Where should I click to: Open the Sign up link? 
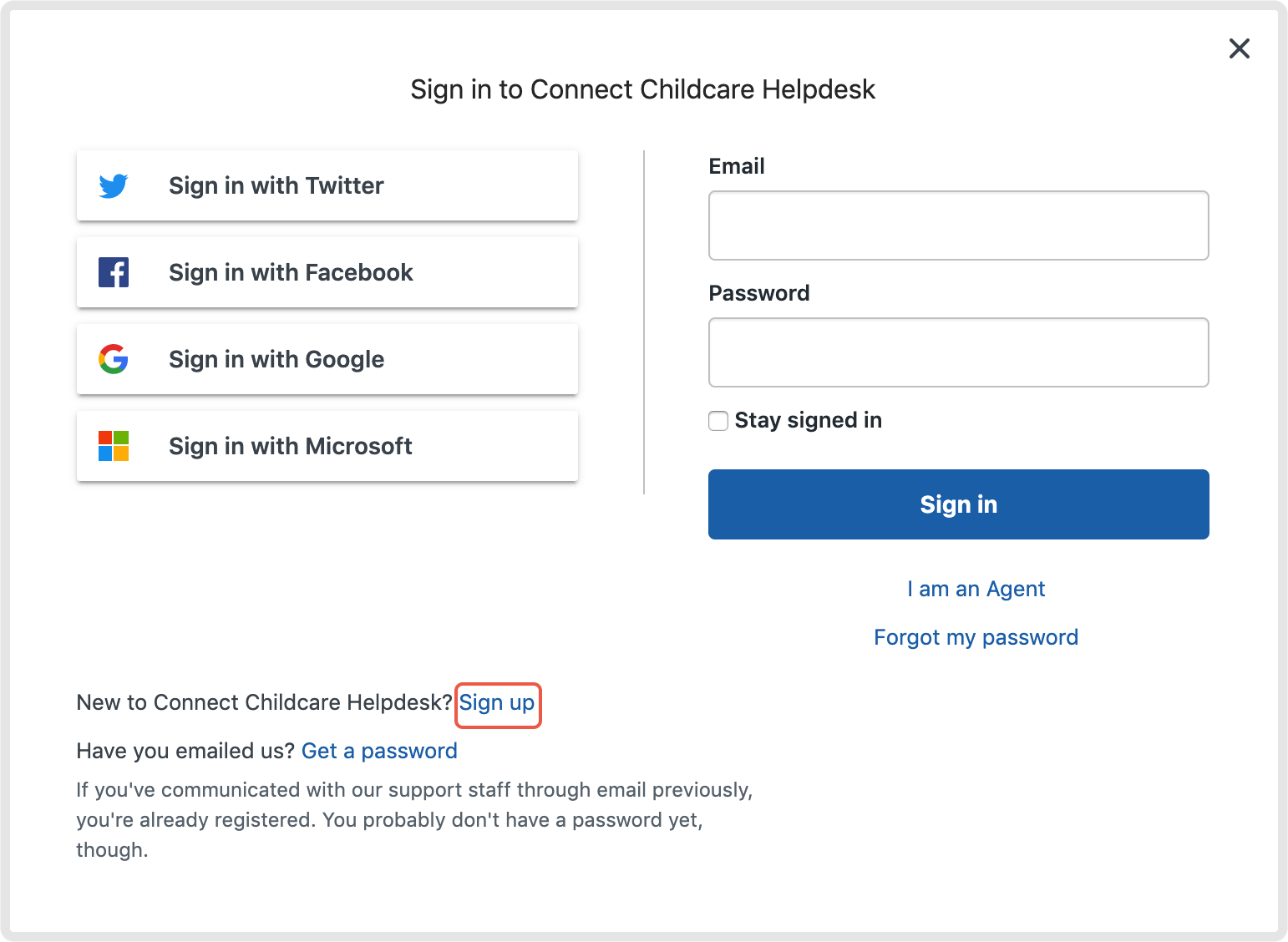coord(497,703)
